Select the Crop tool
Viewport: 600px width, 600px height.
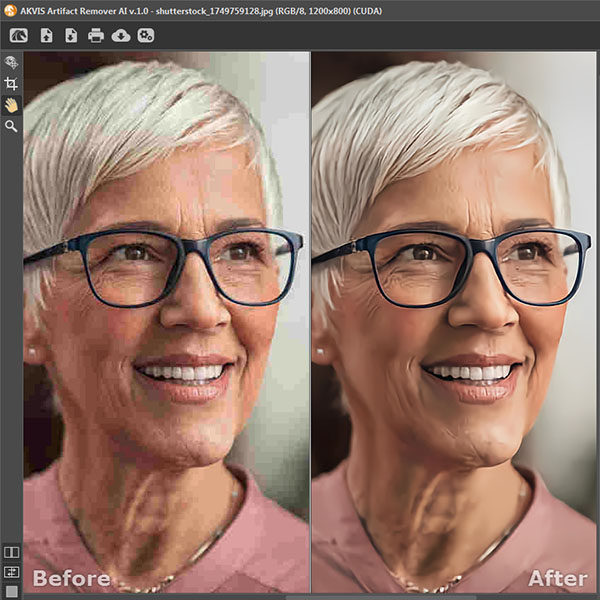pos(11,84)
